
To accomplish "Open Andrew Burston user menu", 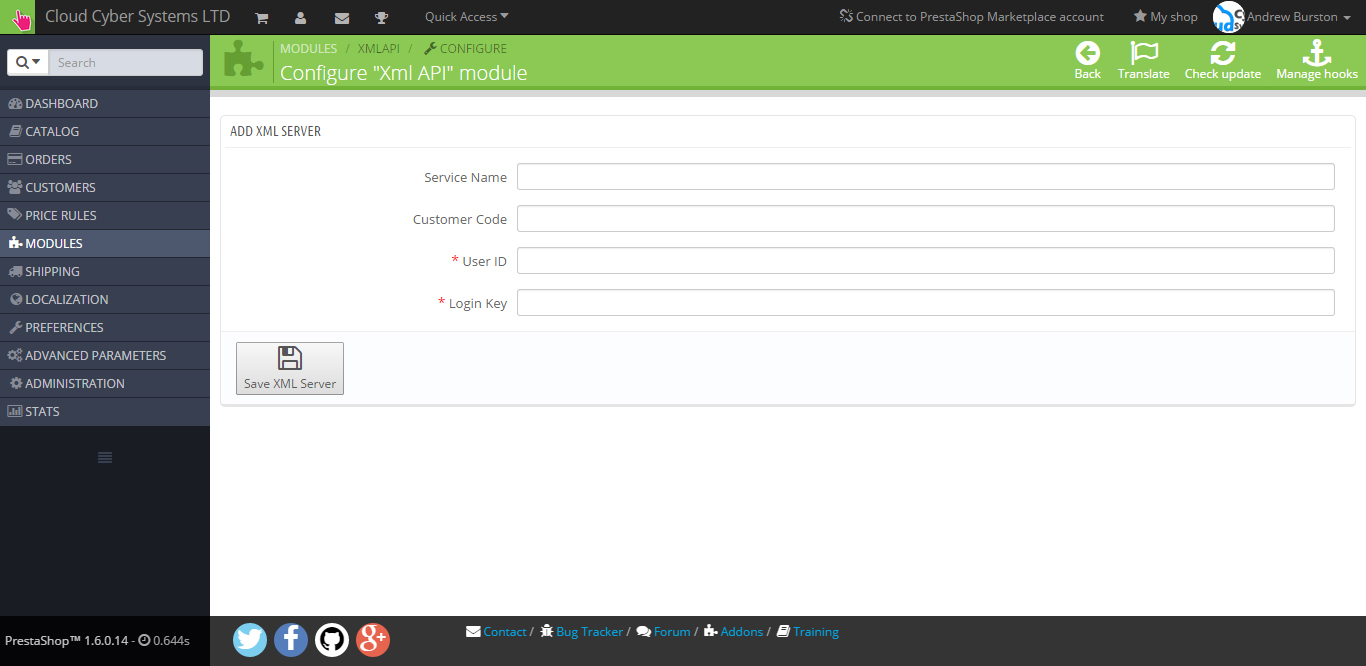I will pyautogui.click(x=1298, y=17).
